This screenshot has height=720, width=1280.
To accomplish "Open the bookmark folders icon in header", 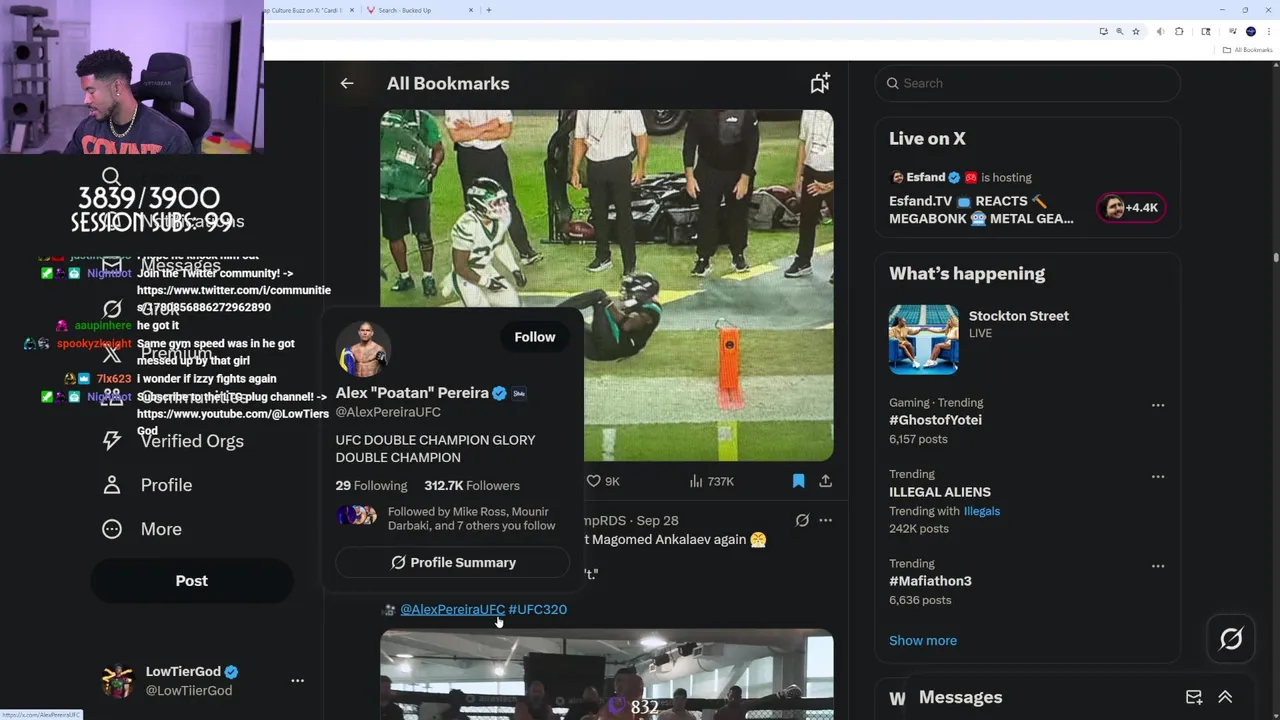I will (820, 84).
